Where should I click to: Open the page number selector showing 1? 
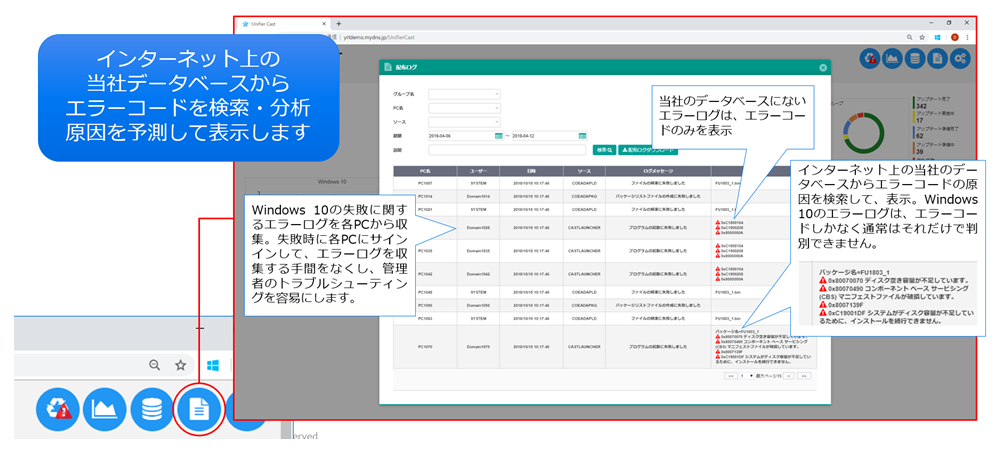[746, 376]
